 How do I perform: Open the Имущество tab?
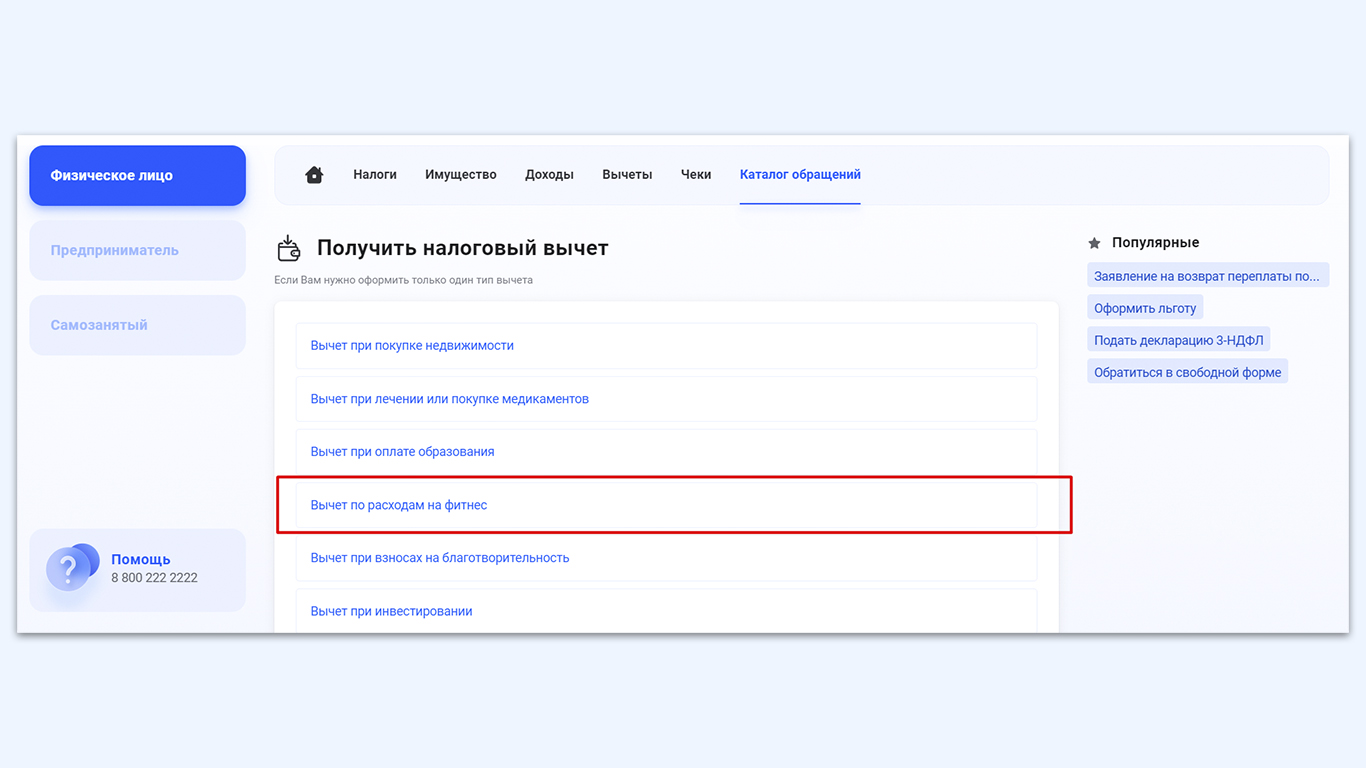[461, 175]
